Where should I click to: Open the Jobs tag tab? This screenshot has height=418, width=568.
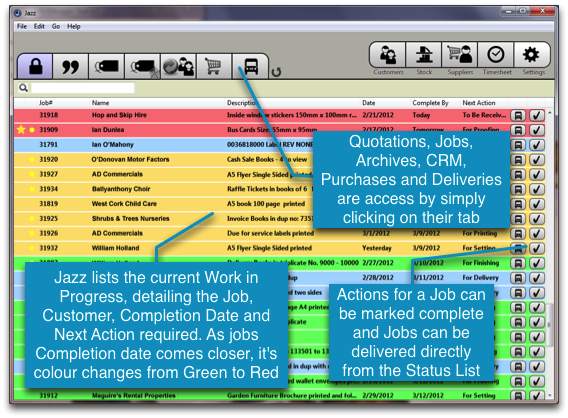coord(106,66)
